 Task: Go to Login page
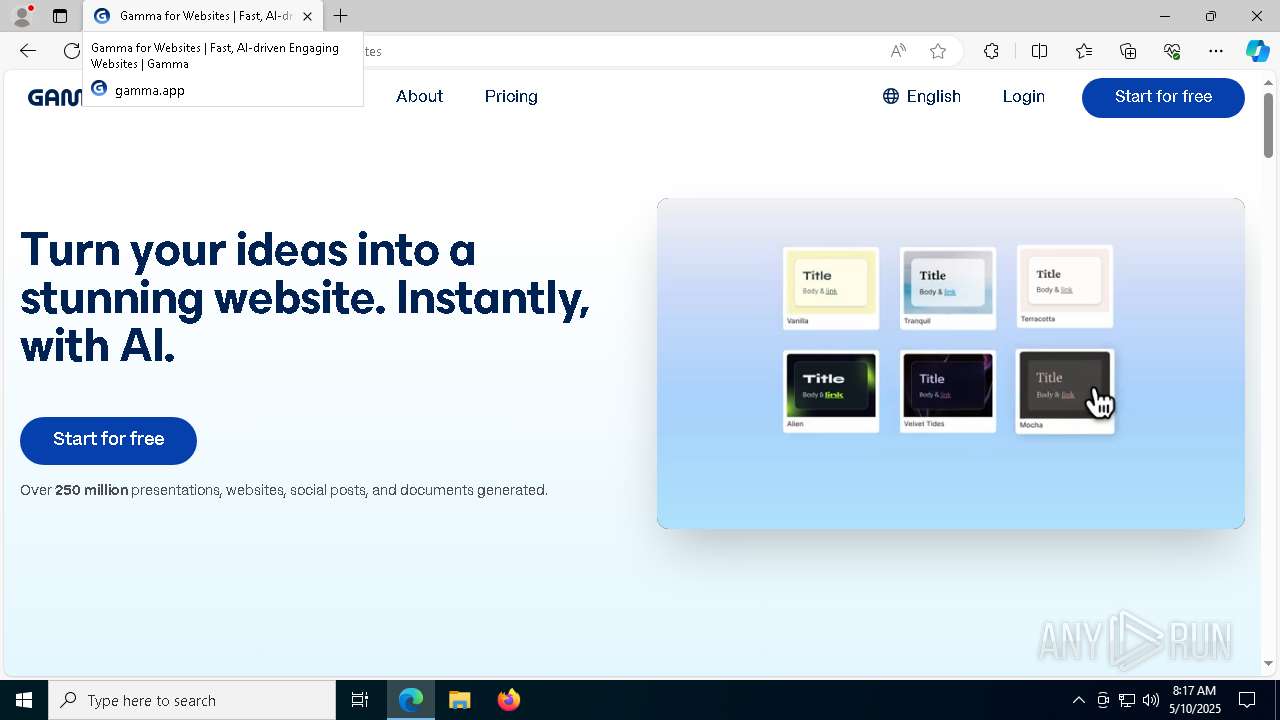coord(1023,97)
